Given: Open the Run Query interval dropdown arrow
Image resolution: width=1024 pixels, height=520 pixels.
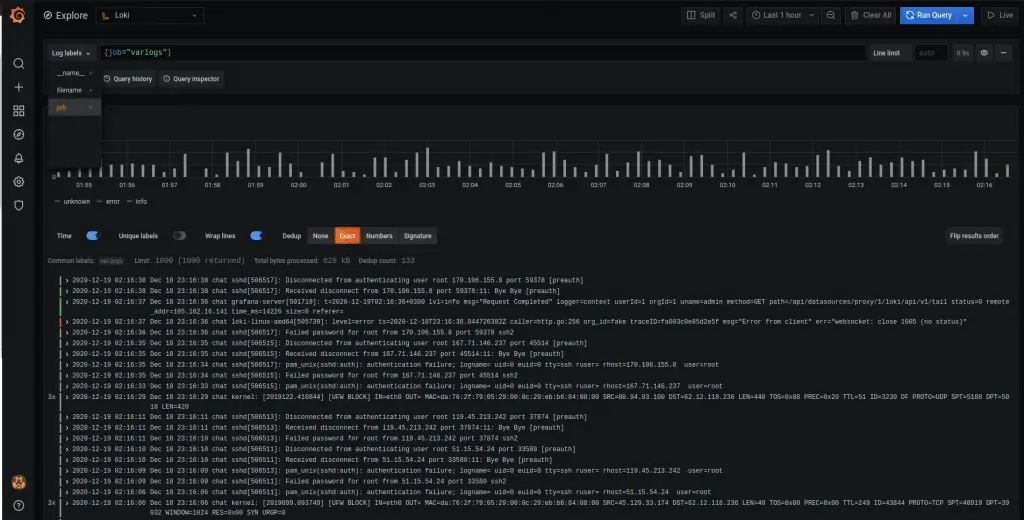Looking at the screenshot, I should (x=965, y=15).
